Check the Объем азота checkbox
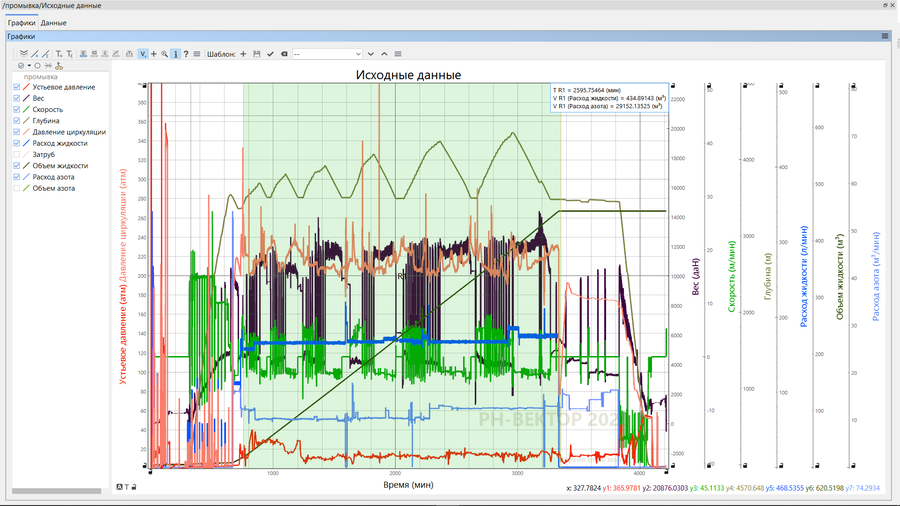Screen dimensions: 900x506 click(x=17, y=187)
